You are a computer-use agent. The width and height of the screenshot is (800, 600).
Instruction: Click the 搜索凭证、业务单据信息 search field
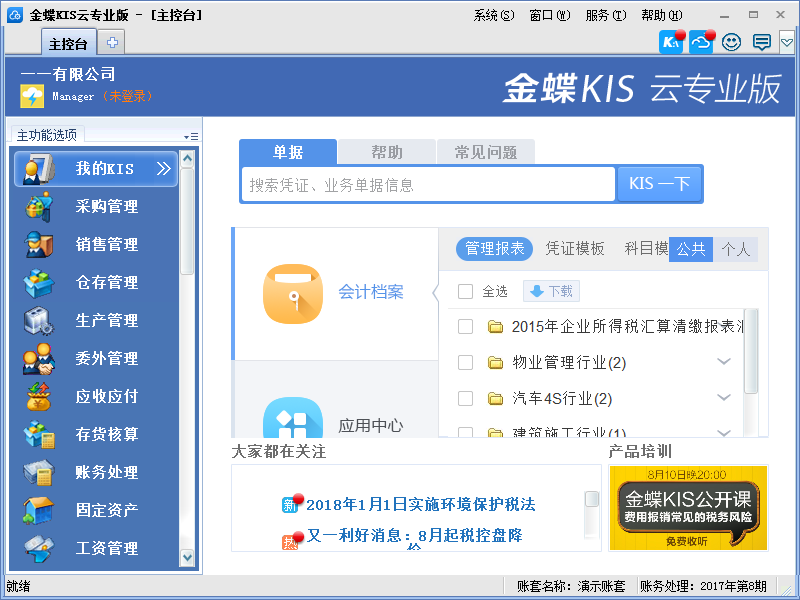pyautogui.click(x=428, y=184)
